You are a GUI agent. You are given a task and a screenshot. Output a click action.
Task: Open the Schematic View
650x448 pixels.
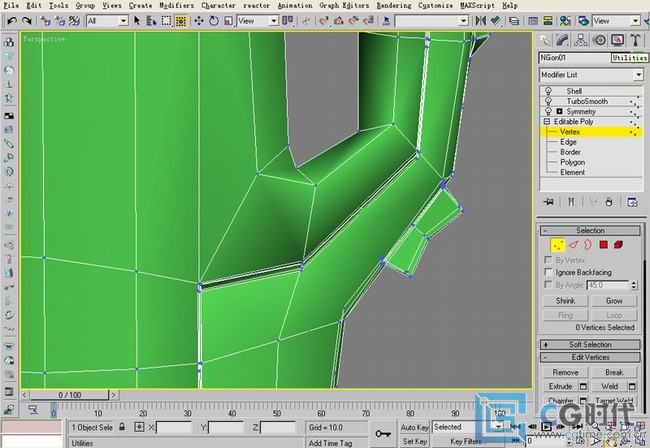tap(548, 21)
